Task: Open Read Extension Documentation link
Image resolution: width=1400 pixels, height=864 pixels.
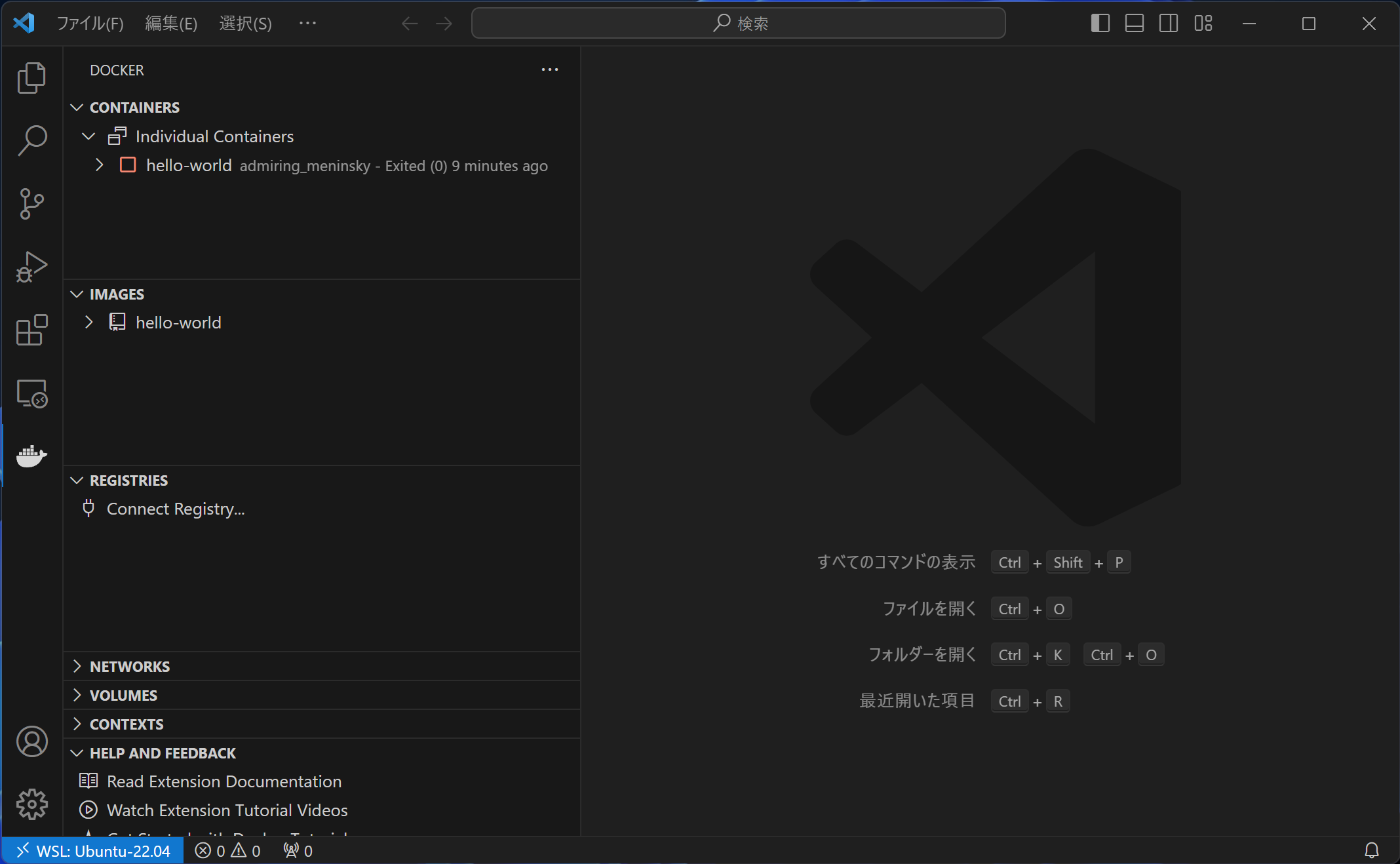Action: [224, 781]
